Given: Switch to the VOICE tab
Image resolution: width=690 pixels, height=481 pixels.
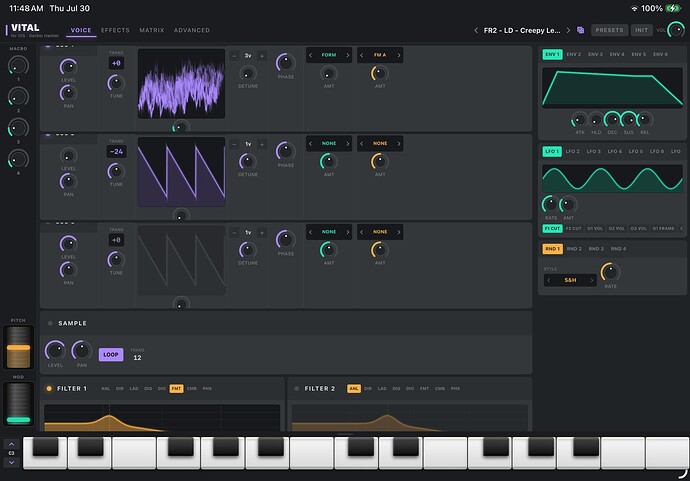Looking at the screenshot, I should (81, 30).
